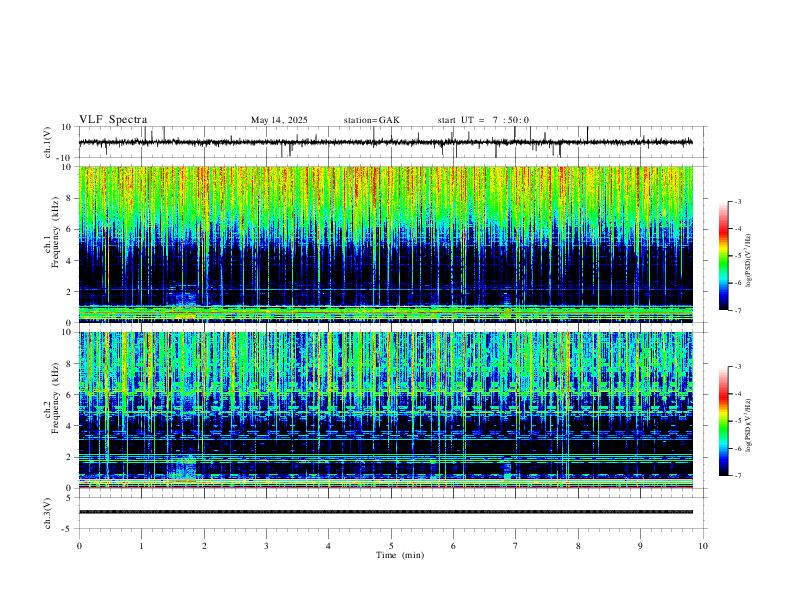Click the "start UT = 7 : 50: 0" text
The width and height of the screenshot is (792, 612).
pyautogui.click(x=483, y=120)
